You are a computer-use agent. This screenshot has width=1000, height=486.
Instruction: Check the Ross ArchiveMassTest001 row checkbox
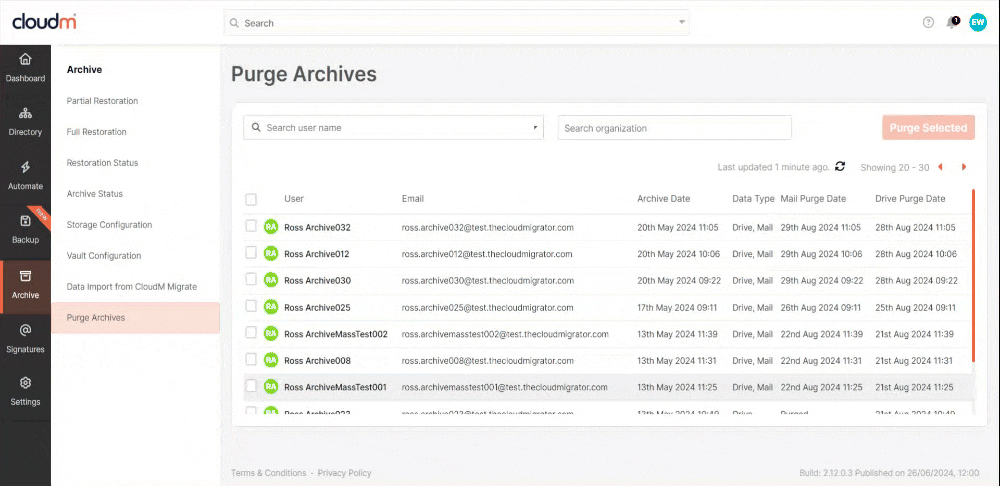click(251, 386)
